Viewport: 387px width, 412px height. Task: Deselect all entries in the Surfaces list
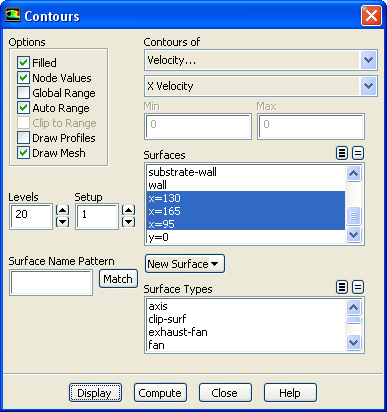[x=358, y=153]
